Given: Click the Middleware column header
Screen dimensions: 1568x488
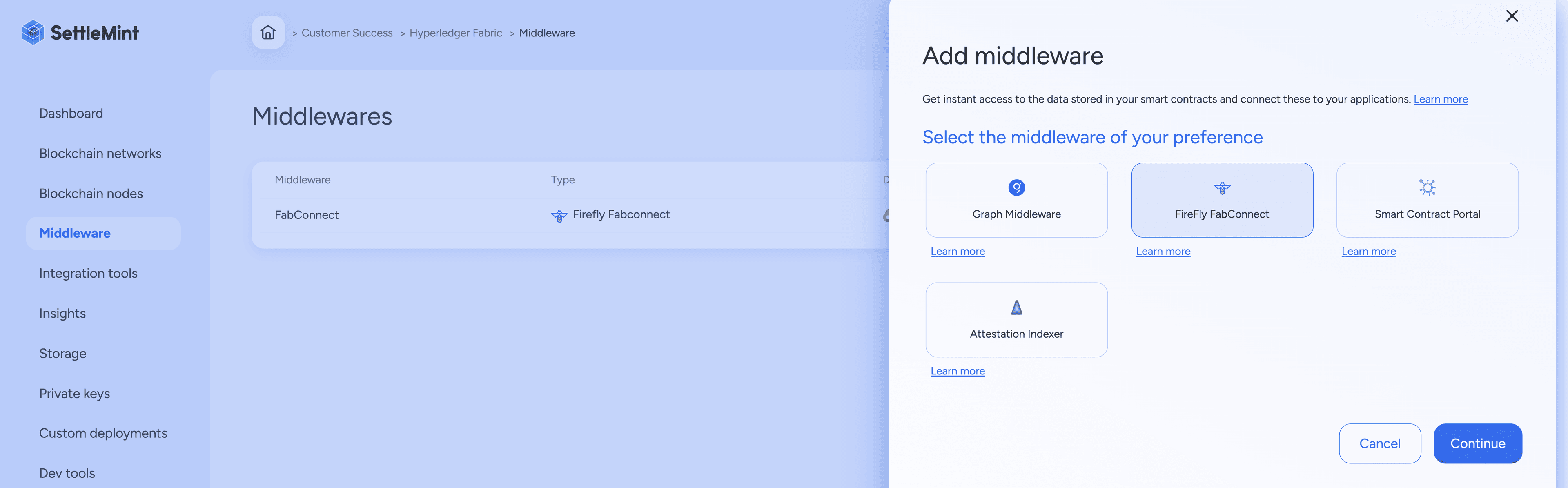Looking at the screenshot, I should coord(303,180).
